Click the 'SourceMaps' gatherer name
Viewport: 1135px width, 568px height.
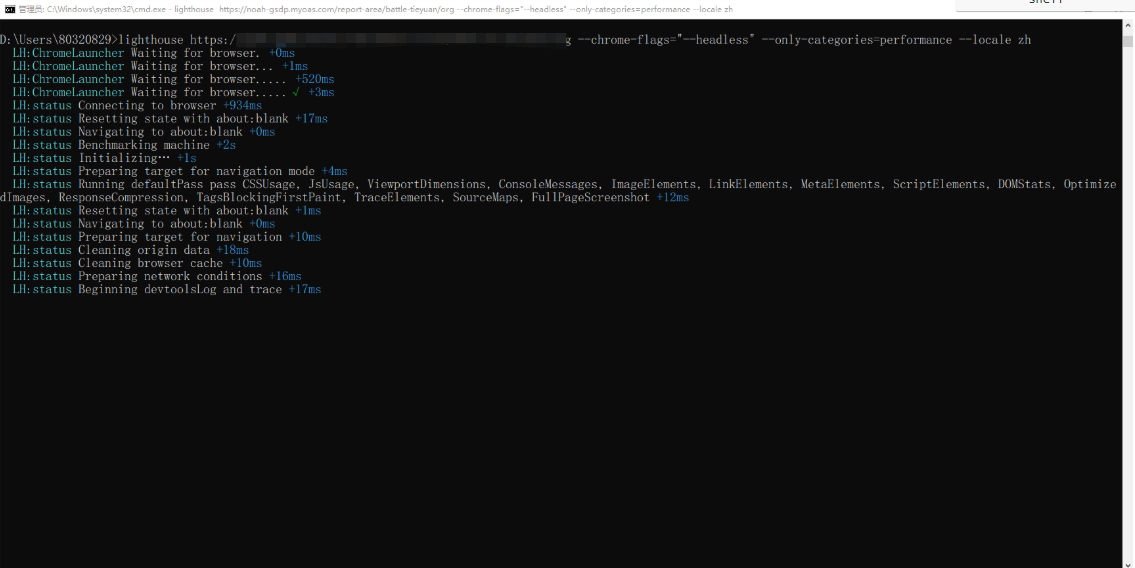pos(486,197)
